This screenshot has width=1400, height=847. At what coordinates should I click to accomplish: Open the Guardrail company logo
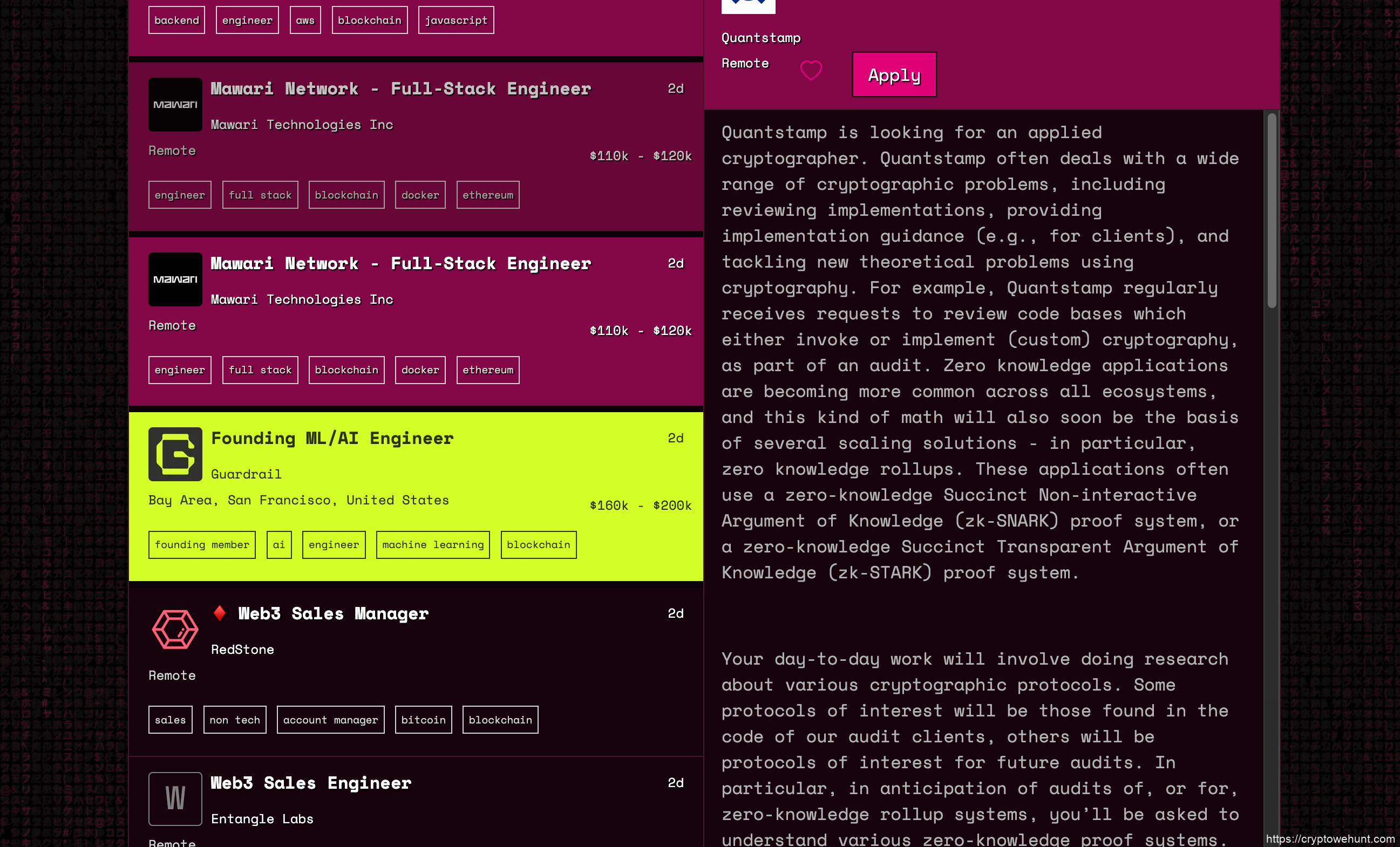click(x=175, y=454)
